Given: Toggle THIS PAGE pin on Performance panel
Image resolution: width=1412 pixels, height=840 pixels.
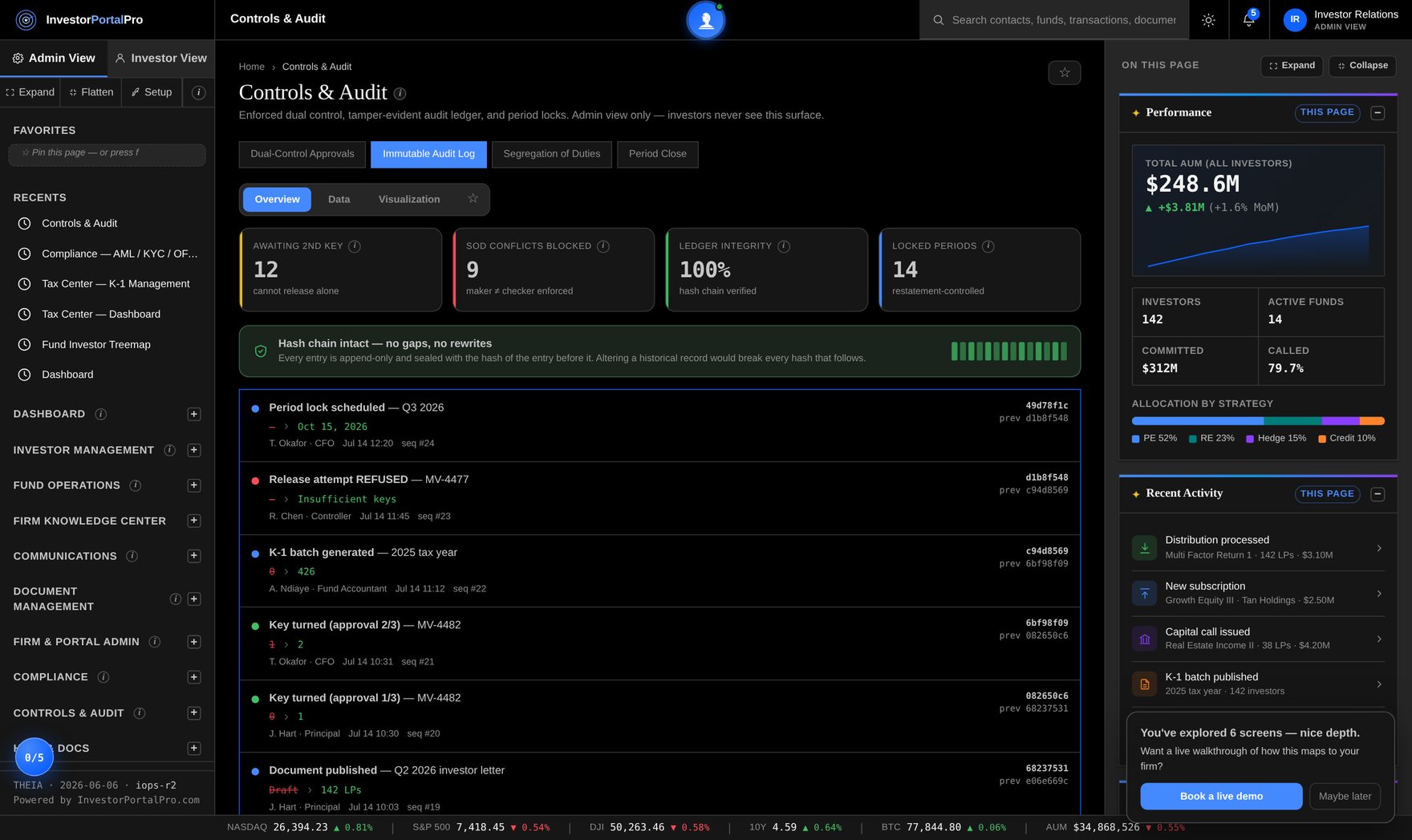Looking at the screenshot, I should (1327, 112).
